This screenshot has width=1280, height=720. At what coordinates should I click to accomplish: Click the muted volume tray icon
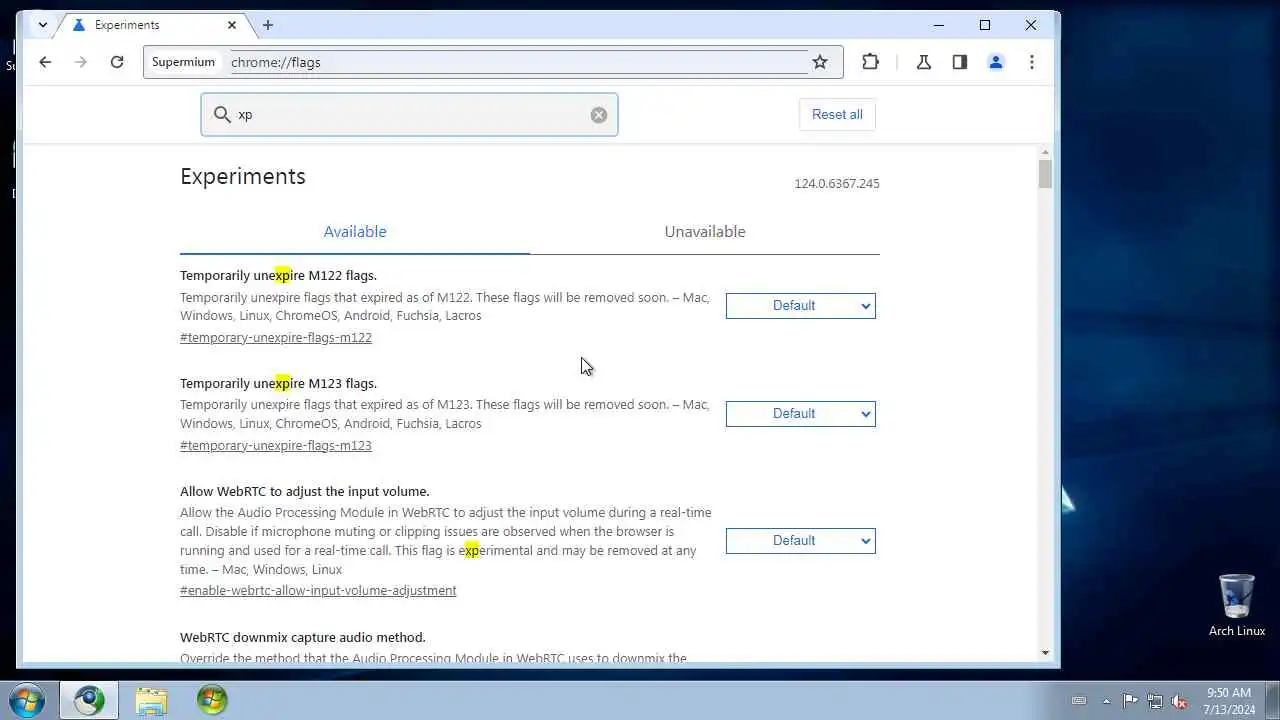(x=1180, y=701)
